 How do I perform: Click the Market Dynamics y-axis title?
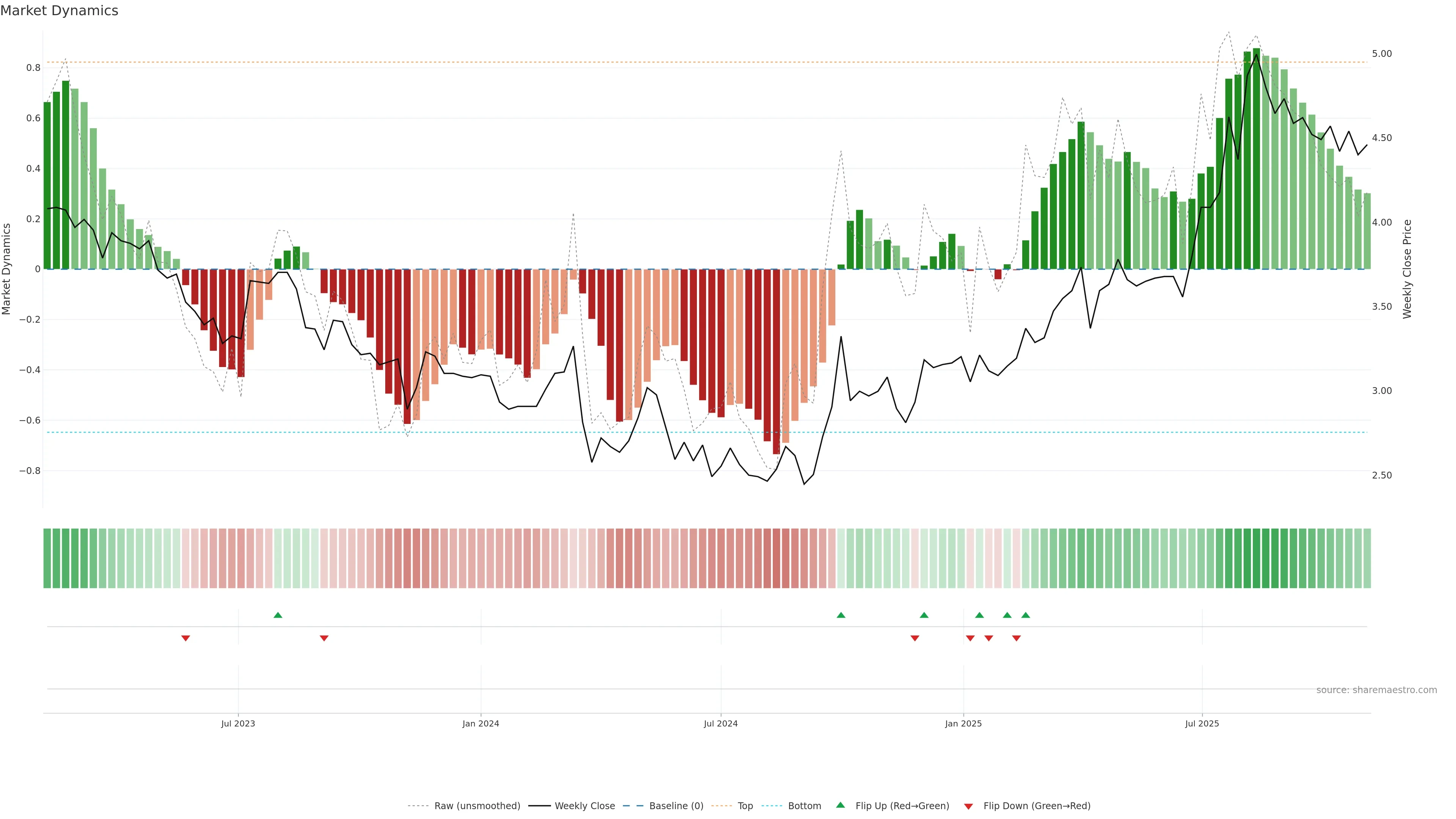(x=7, y=269)
